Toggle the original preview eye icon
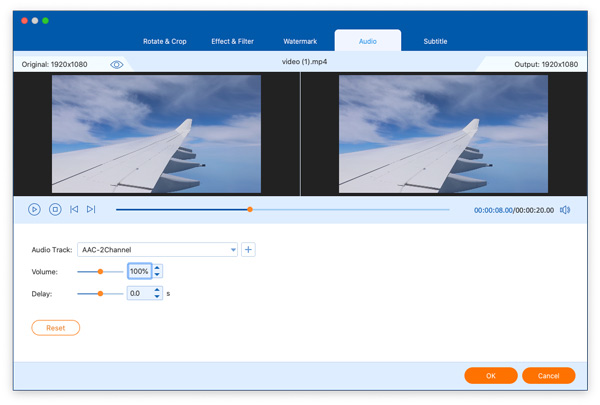This screenshot has height=405, width=600. click(x=117, y=64)
